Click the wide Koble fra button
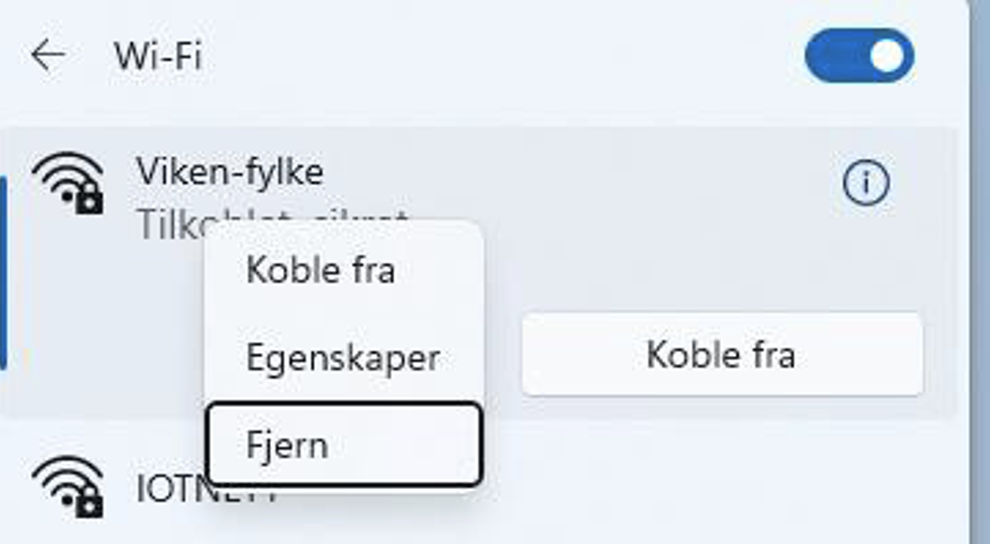 722,354
